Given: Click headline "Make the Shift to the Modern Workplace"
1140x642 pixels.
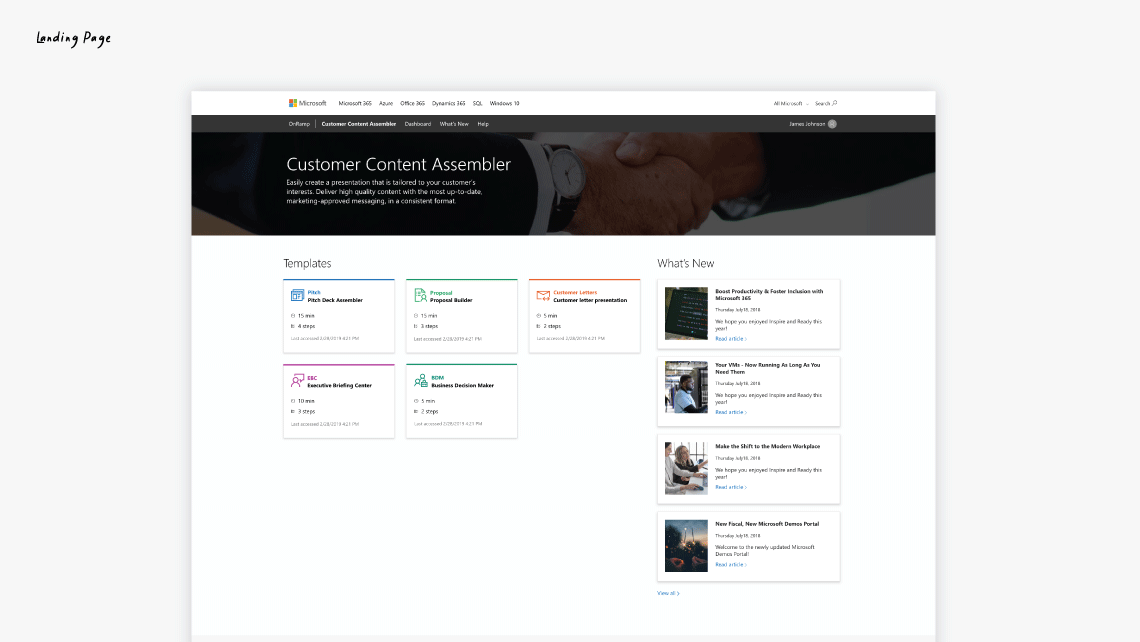Looking at the screenshot, I should tap(768, 446).
